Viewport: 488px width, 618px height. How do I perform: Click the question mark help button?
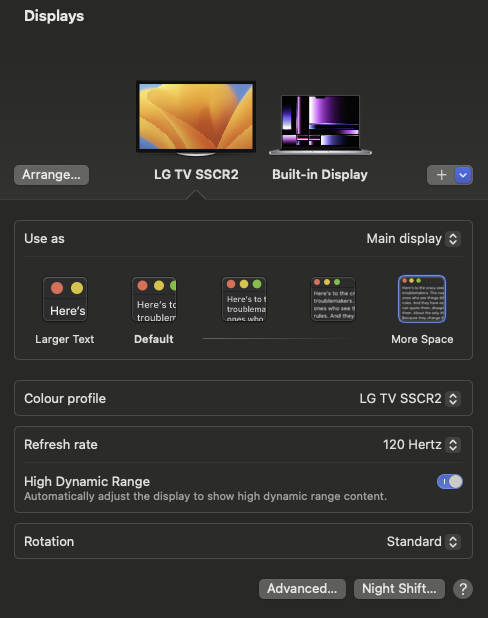463,589
